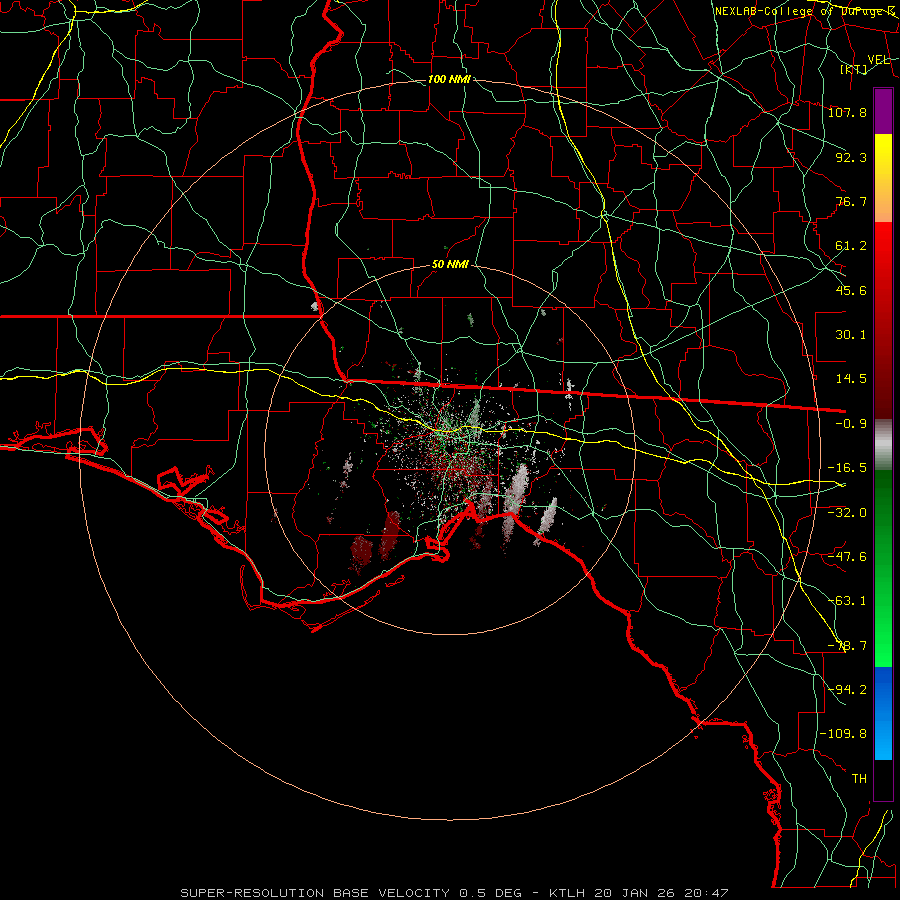The width and height of the screenshot is (900, 900).
Task: Select the -109.8 legend value
Action: 843,734
